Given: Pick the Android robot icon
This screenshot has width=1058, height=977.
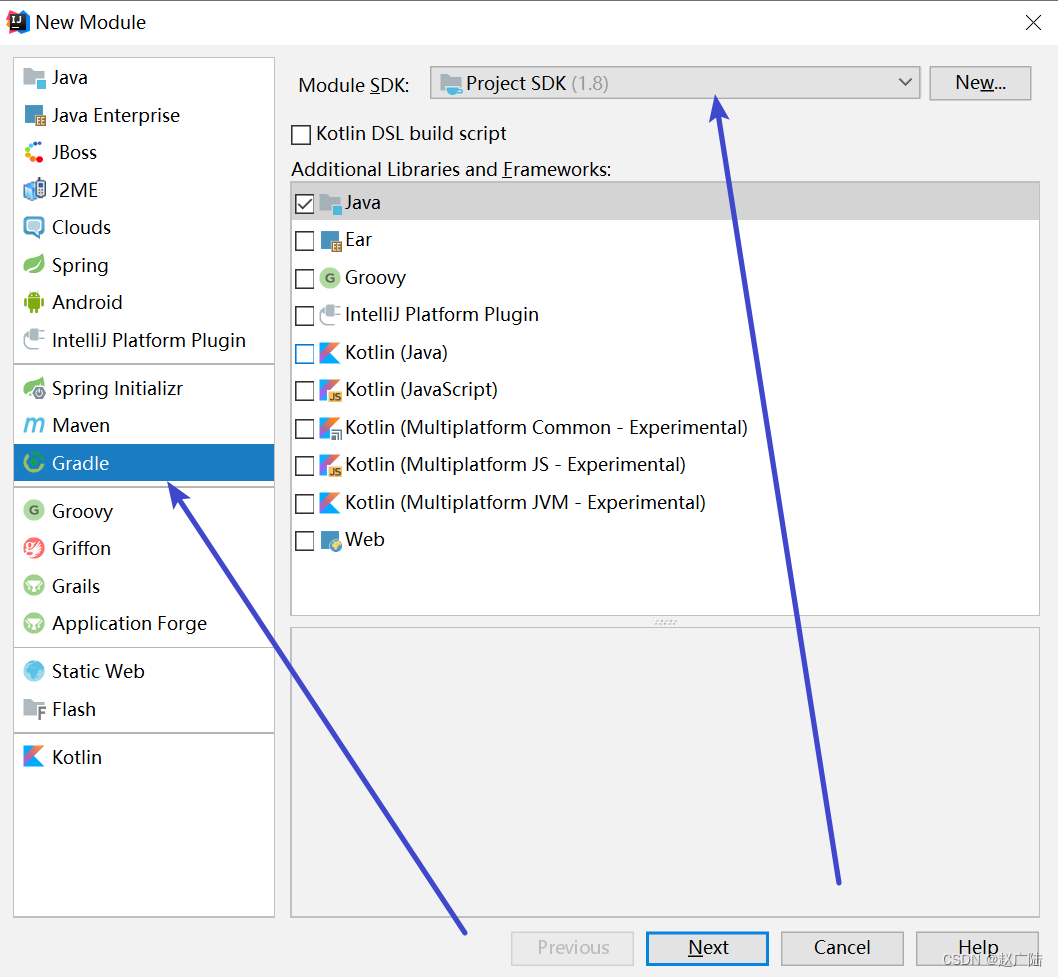Looking at the screenshot, I should pos(34,302).
